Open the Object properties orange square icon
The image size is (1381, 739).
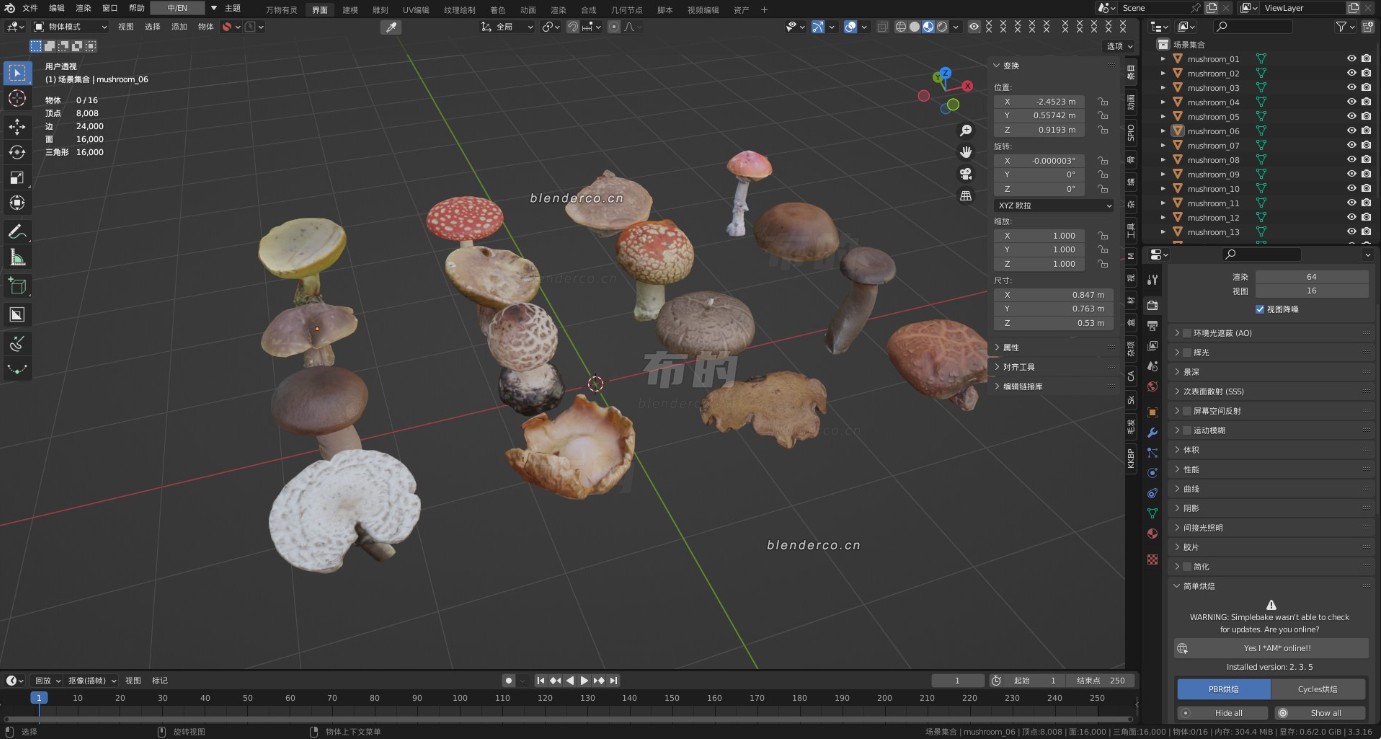pos(1152,411)
